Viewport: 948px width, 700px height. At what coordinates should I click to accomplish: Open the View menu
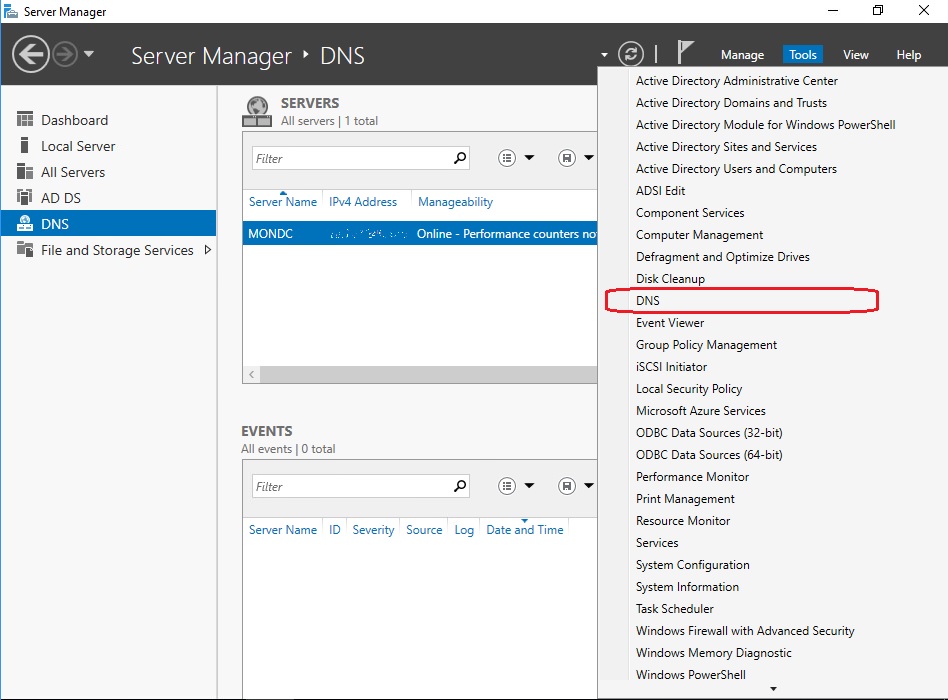click(855, 55)
